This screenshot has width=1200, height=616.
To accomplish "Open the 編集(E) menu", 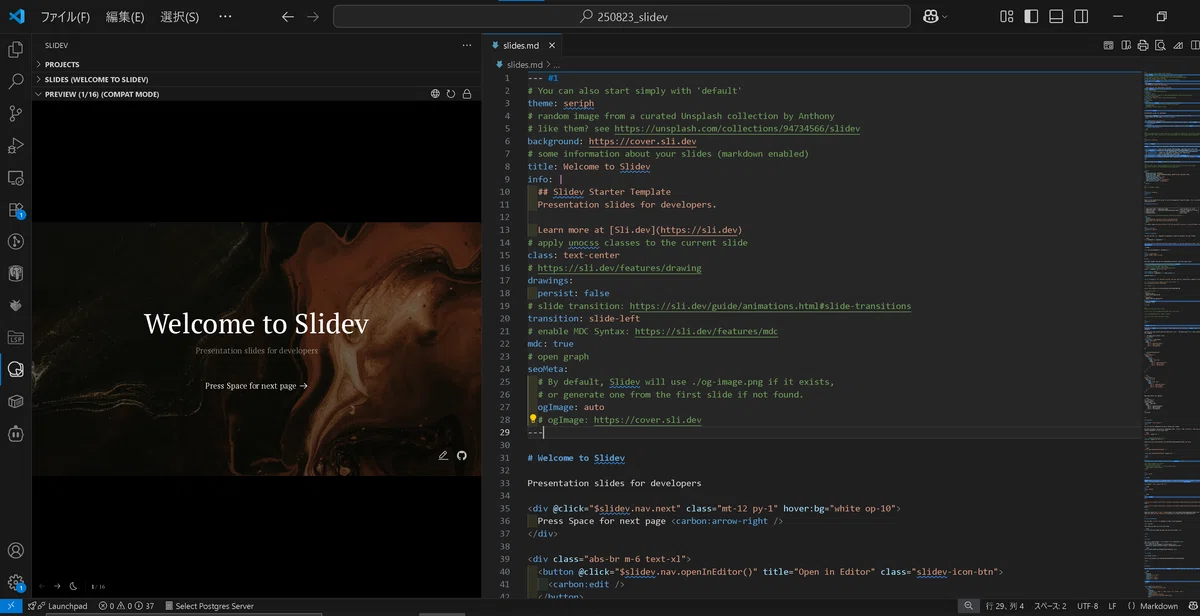I will (125, 16).
